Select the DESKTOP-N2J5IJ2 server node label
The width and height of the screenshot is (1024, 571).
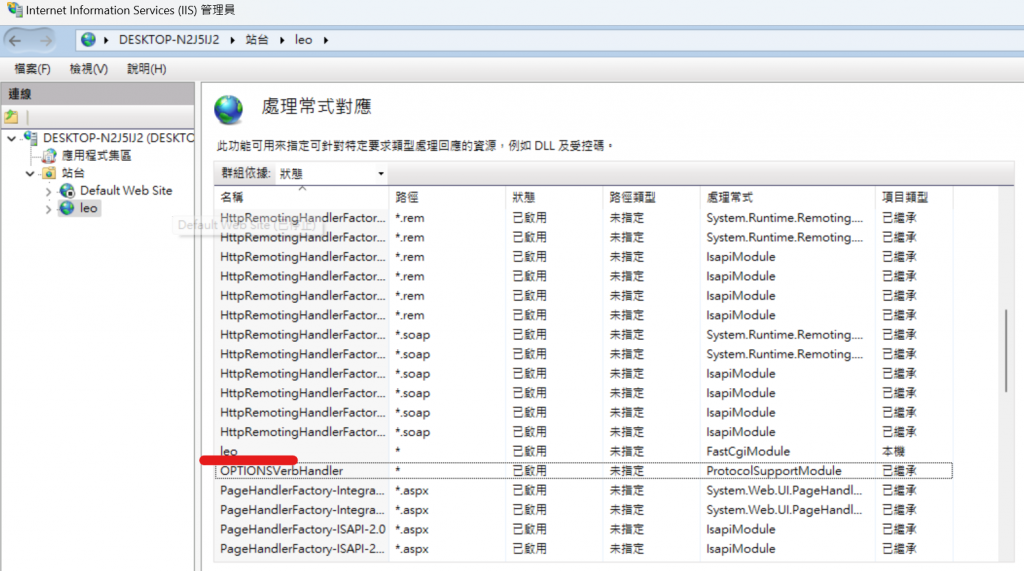pos(118,138)
